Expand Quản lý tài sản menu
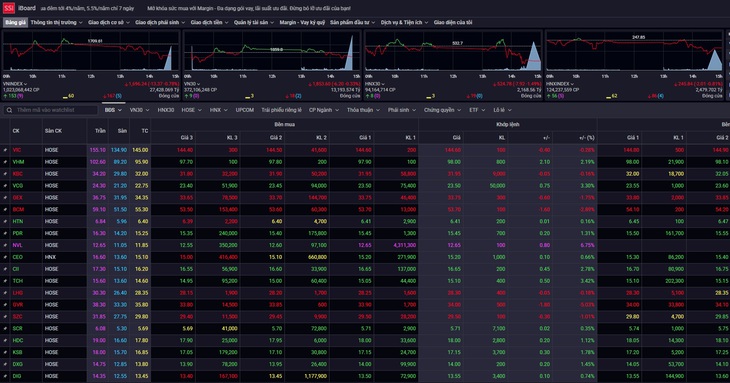 click(x=254, y=22)
